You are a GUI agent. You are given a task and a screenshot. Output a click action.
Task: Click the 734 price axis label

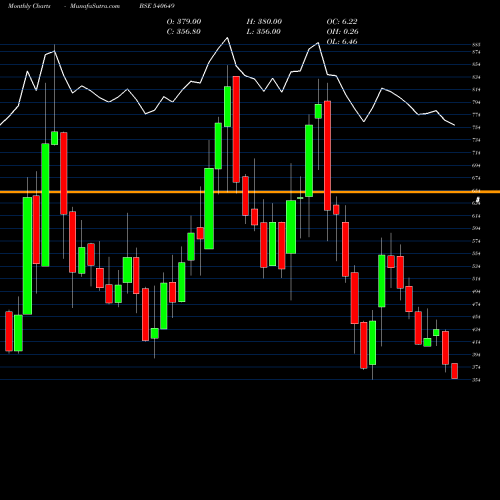pos(476,140)
